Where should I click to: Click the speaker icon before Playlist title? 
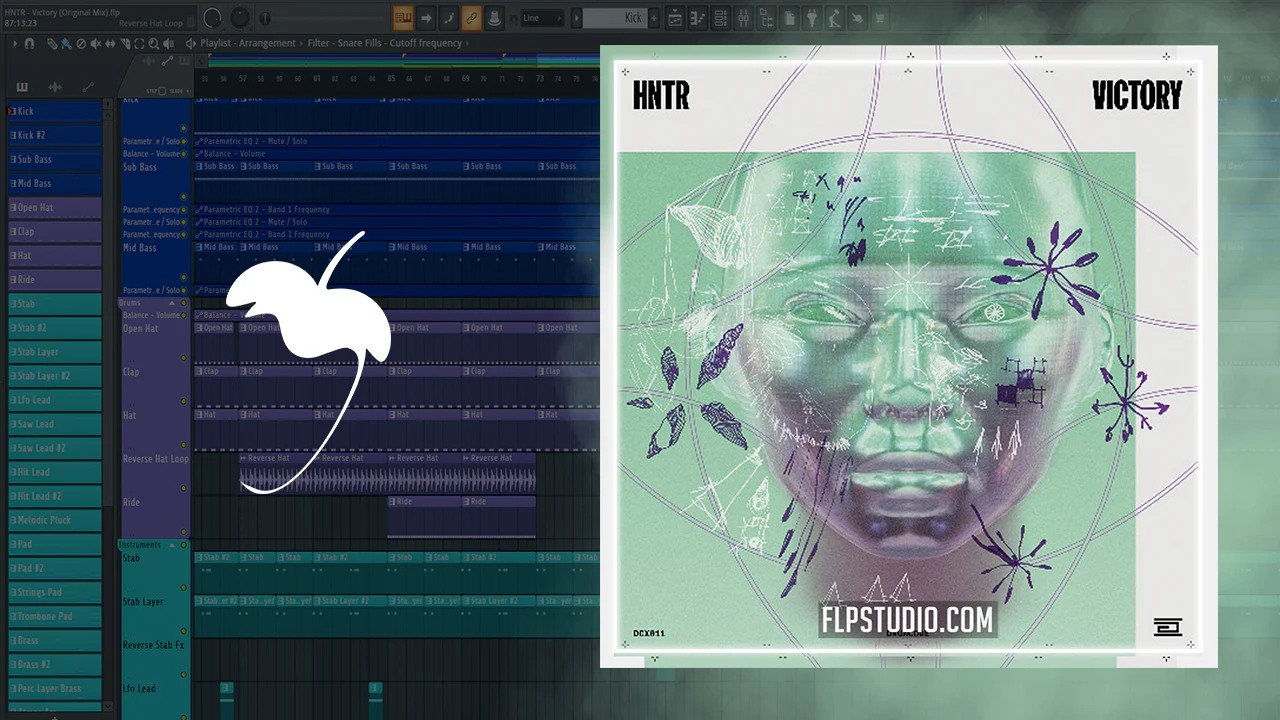(x=191, y=43)
